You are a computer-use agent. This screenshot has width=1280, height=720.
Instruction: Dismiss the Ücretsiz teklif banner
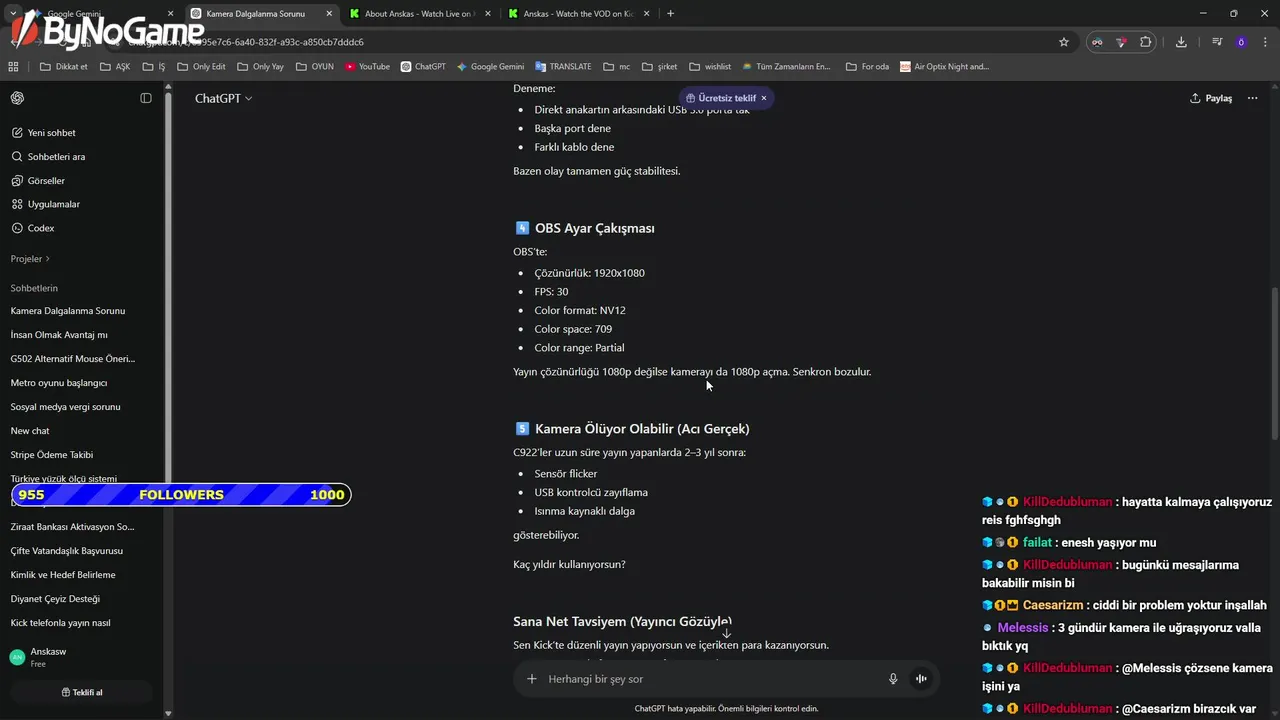click(764, 98)
